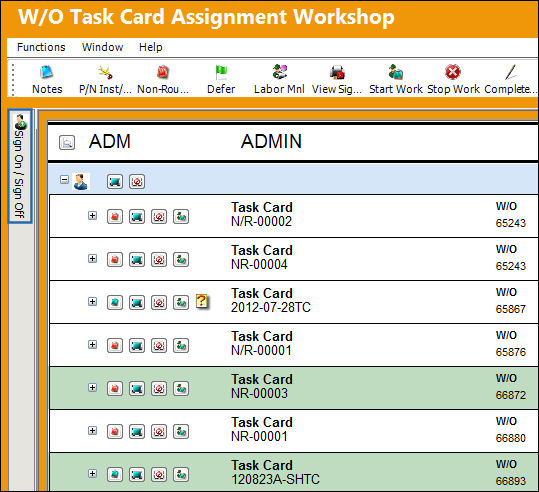The image size is (539, 492).
Task: Click the teal monitor icon on NR-00001
Action: [x=137, y=431]
